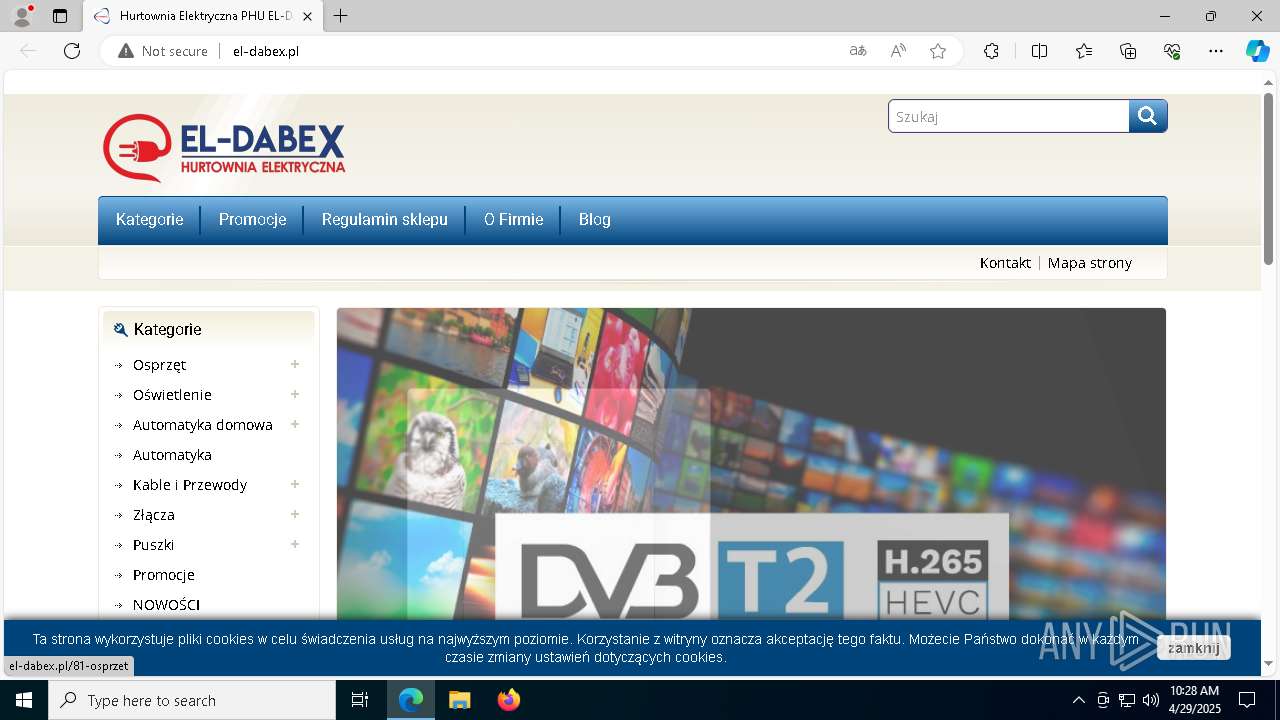Viewport: 1280px width, 720px height.
Task: Click the Not secure warning icon
Action: (x=126, y=51)
